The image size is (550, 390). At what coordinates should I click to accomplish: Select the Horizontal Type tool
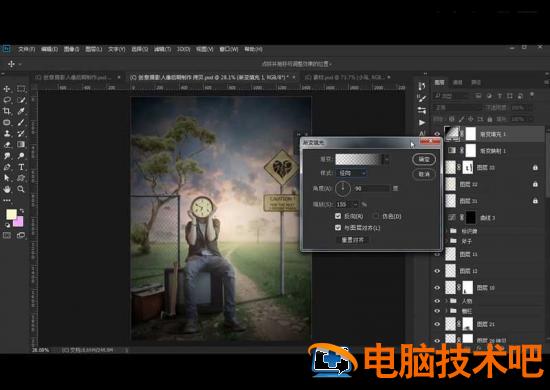click(21, 167)
